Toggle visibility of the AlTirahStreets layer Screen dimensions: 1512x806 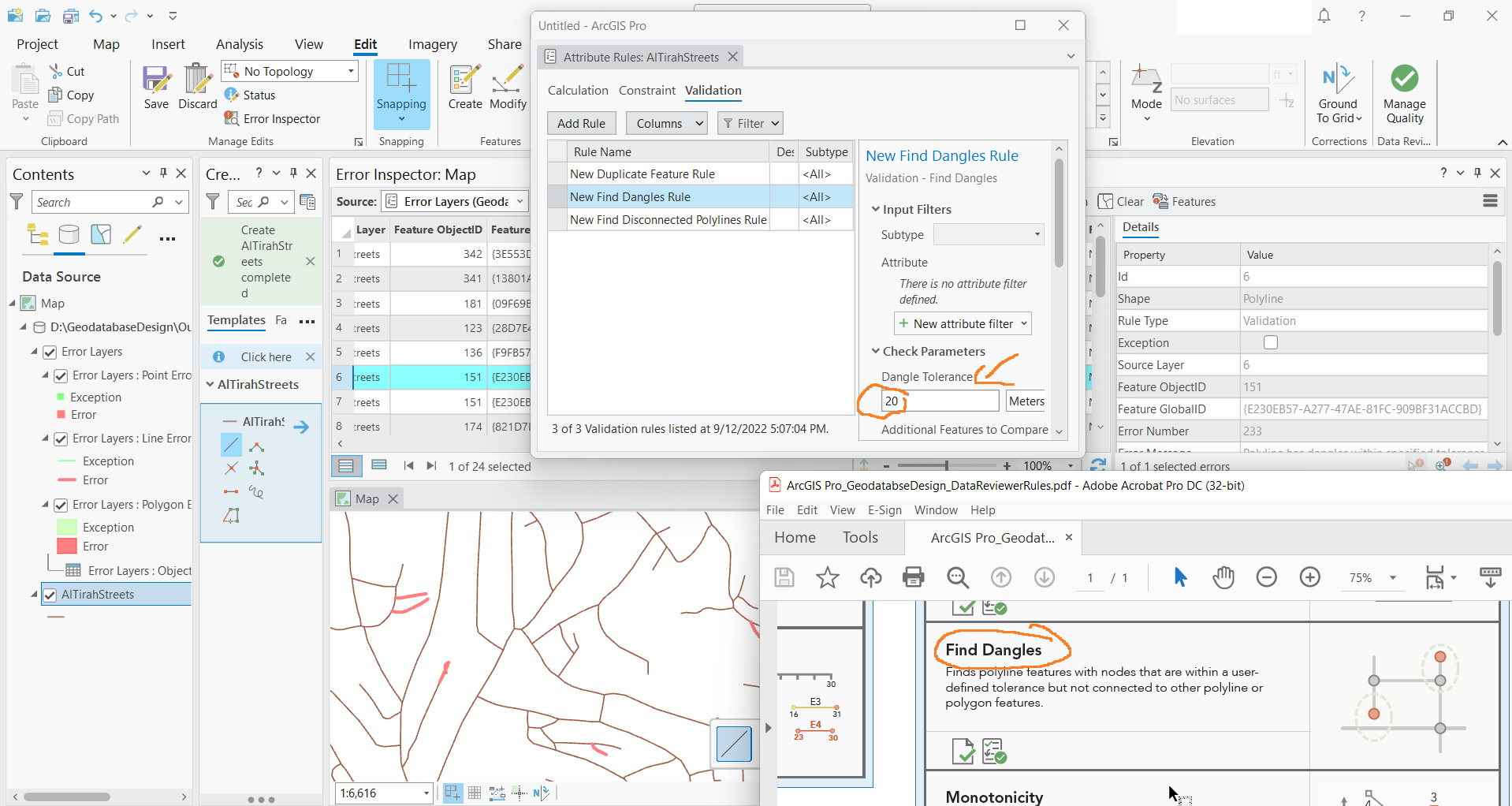[50, 594]
